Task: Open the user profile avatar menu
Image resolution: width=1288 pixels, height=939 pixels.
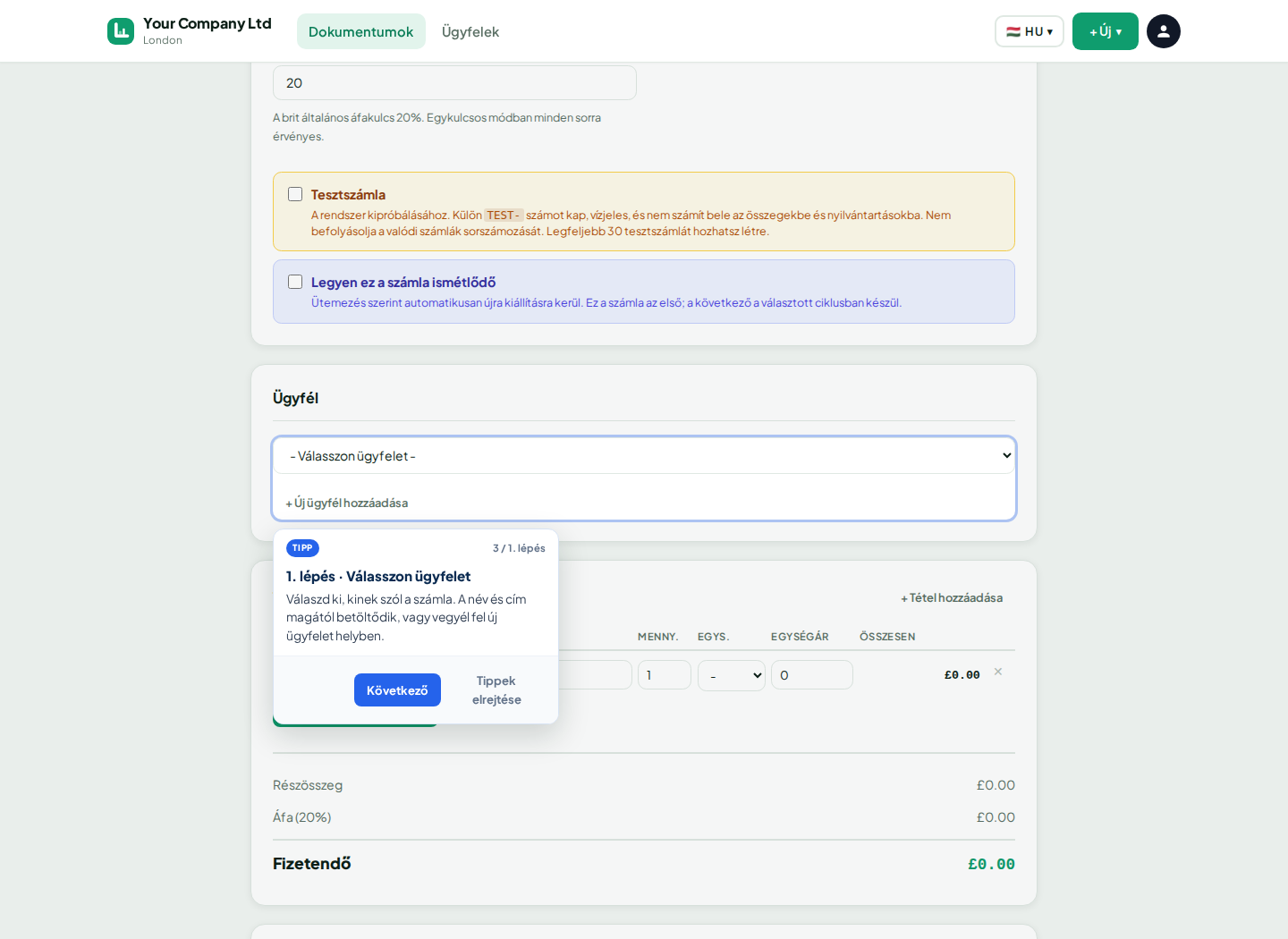Action: pos(1164,31)
